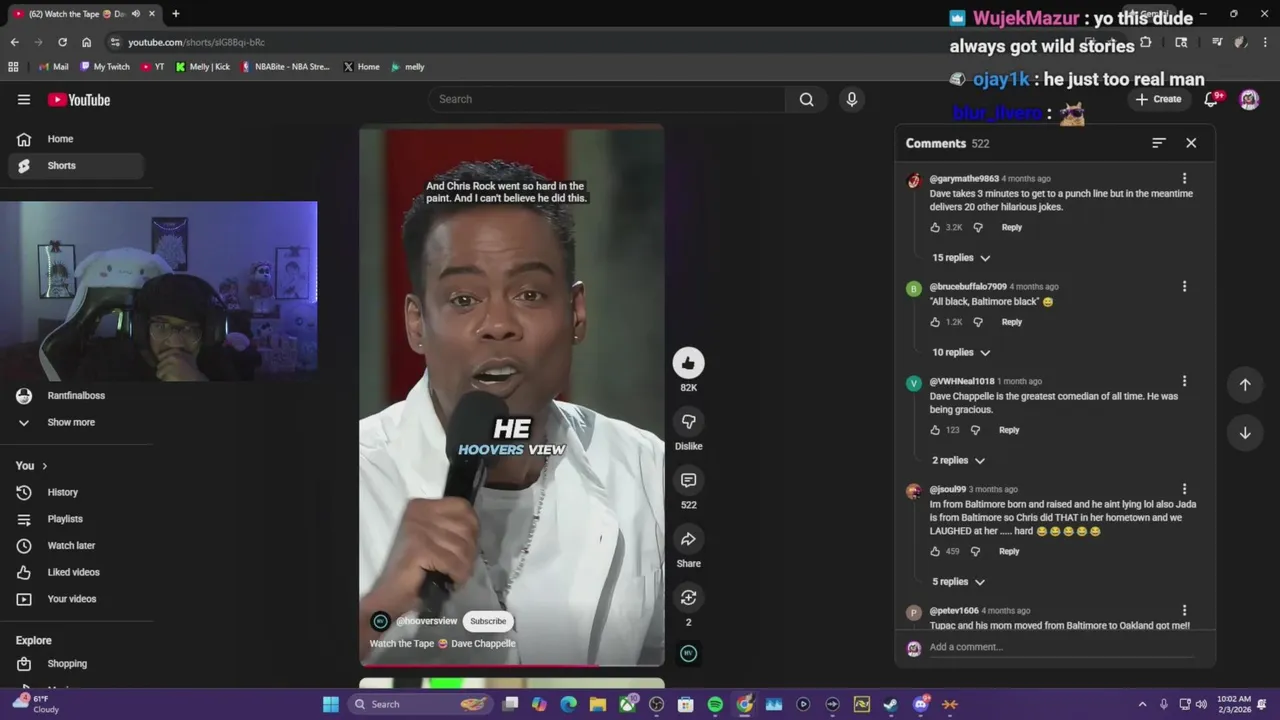Viewport: 1280px width, 720px height.
Task: Open Steam from the taskbar
Action: 890,704
